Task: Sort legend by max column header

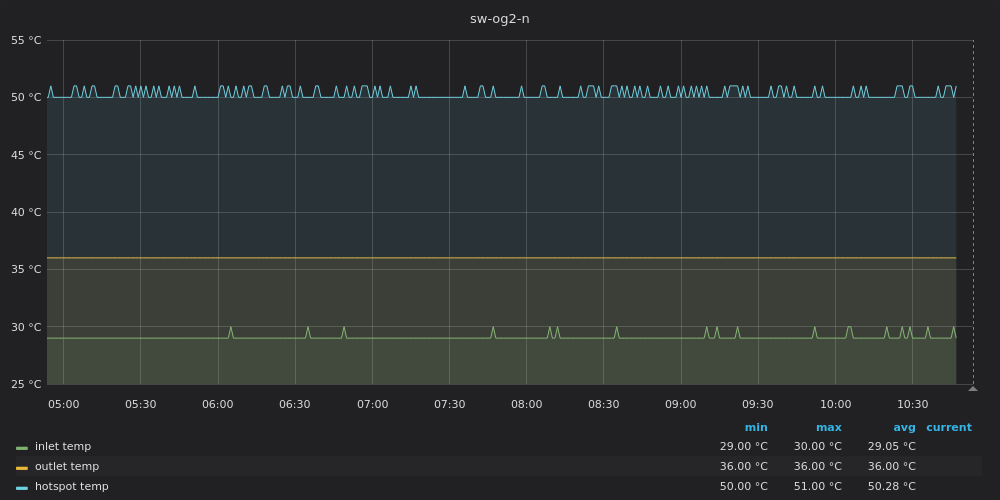Action: [828, 427]
